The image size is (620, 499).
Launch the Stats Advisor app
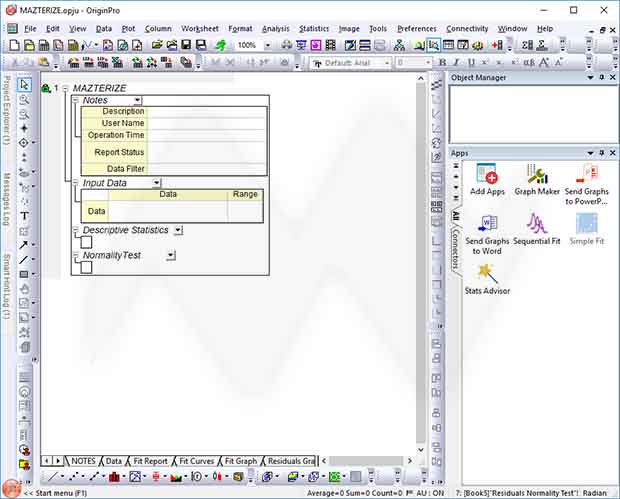click(487, 280)
